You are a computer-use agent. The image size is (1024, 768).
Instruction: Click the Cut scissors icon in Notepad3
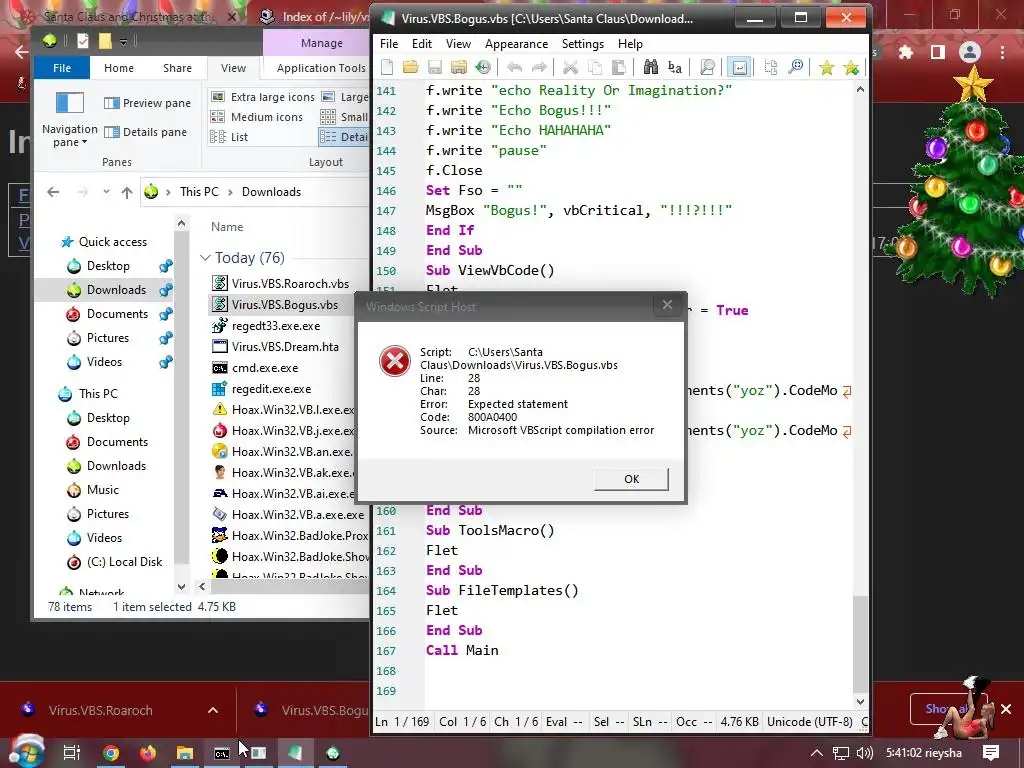[x=570, y=67]
